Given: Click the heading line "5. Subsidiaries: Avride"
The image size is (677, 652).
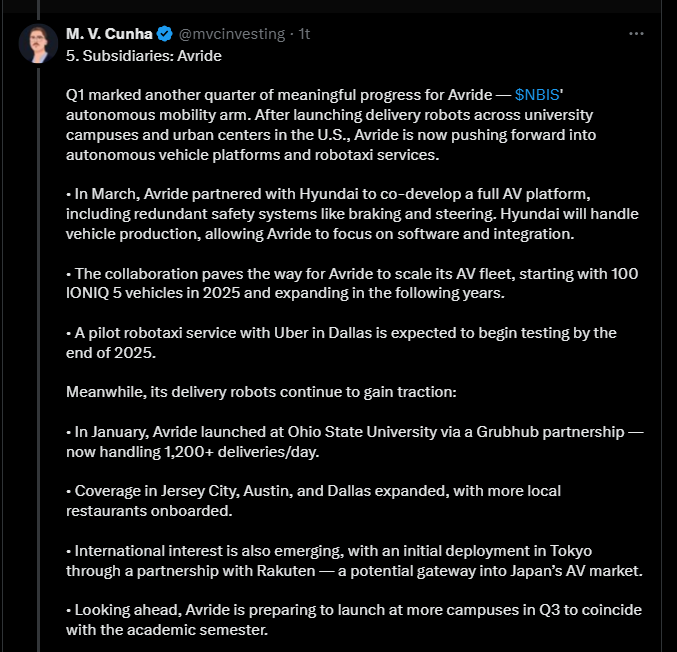Looking at the screenshot, I should pos(144,56).
